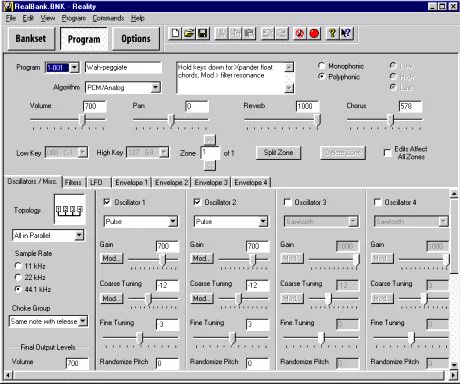Click the Open folder toolbar icon
460x384 pixels.
coord(189,33)
